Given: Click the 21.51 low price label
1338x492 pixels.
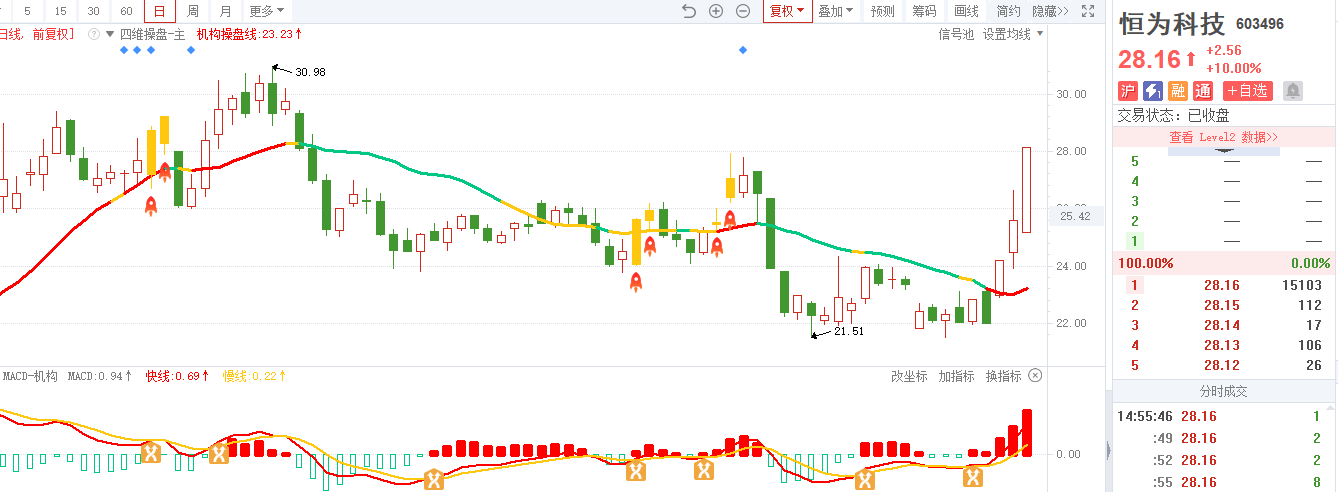Looking at the screenshot, I should [848, 331].
